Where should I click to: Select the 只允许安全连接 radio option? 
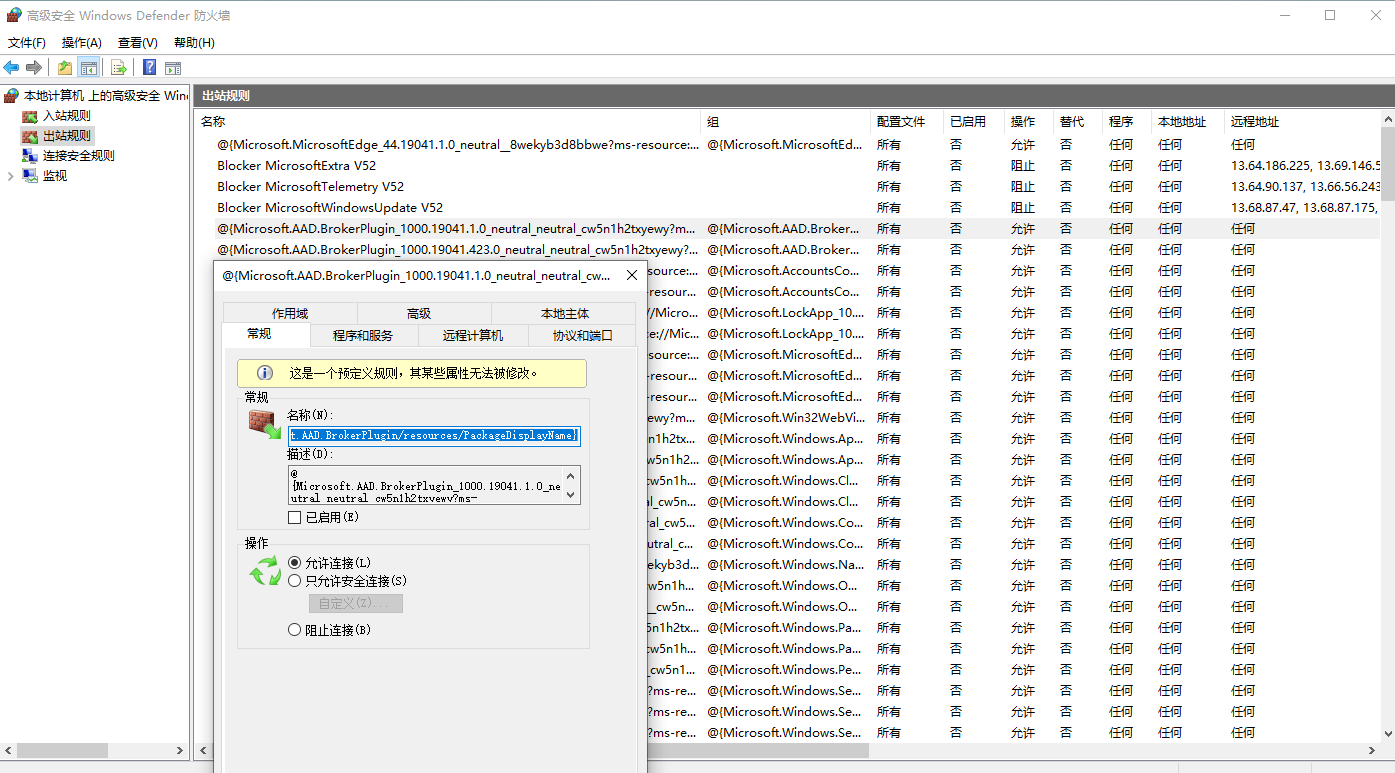click(294, 581)
